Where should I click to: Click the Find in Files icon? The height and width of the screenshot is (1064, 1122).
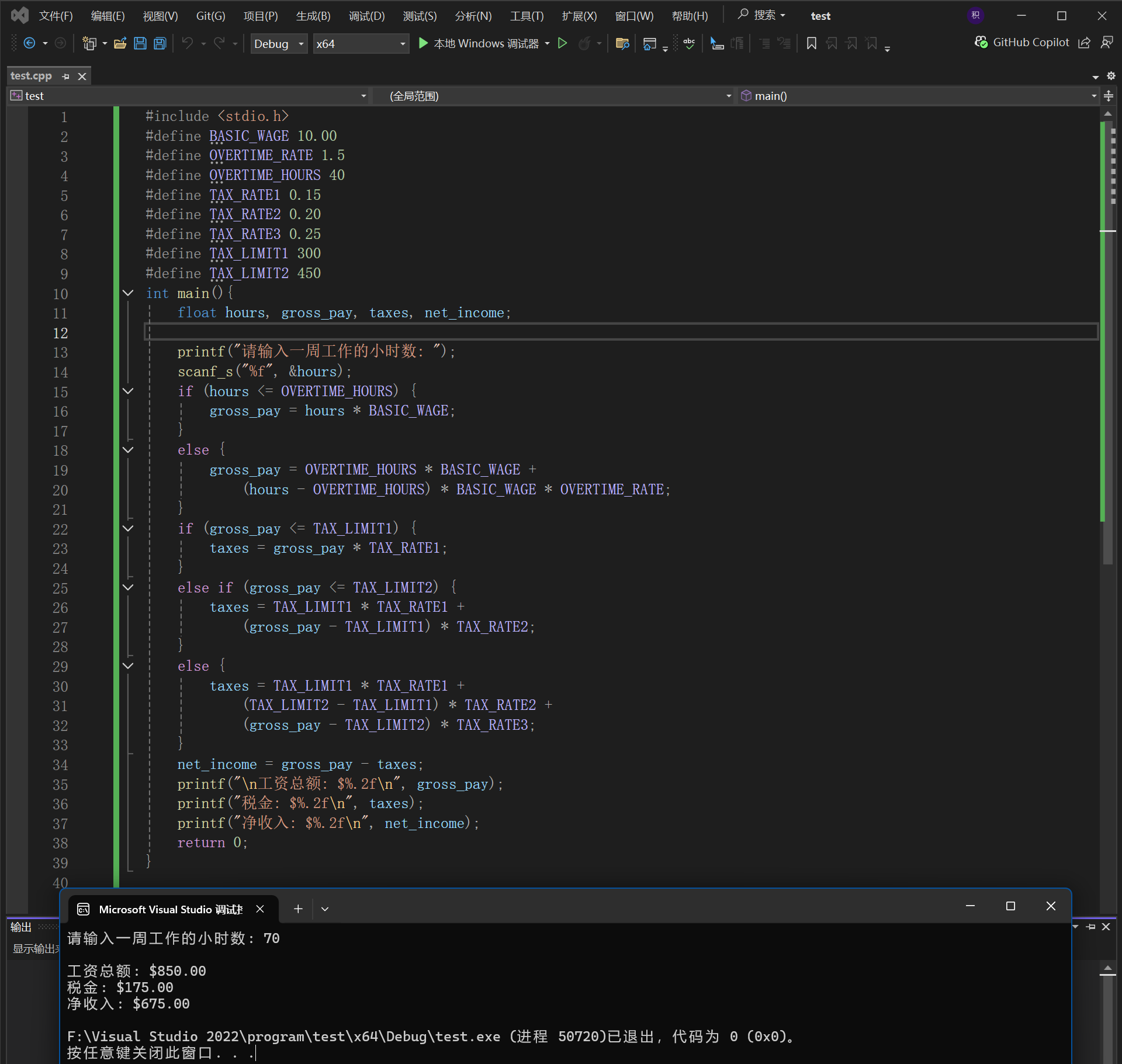[622, 43]
